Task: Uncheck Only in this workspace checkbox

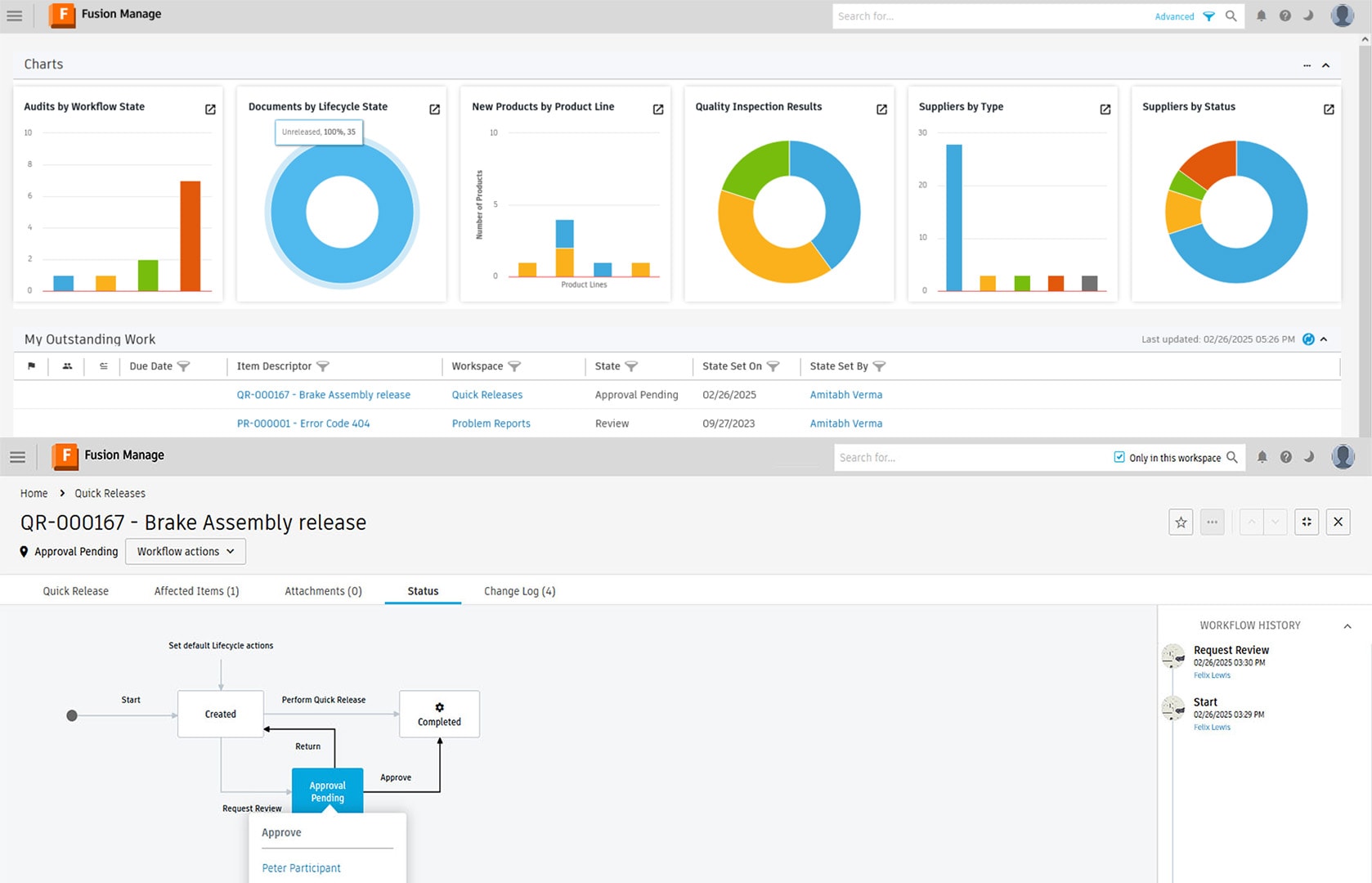Action: 1119,457
